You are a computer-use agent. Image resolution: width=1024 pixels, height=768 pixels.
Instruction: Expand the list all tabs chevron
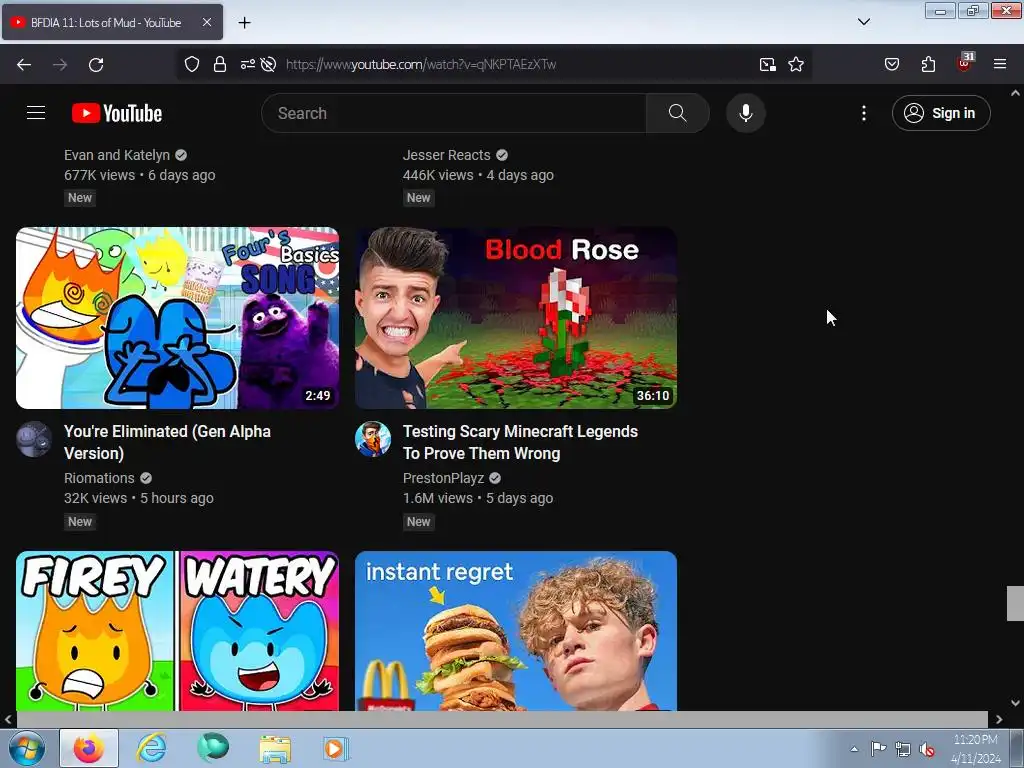coord(863,22)
